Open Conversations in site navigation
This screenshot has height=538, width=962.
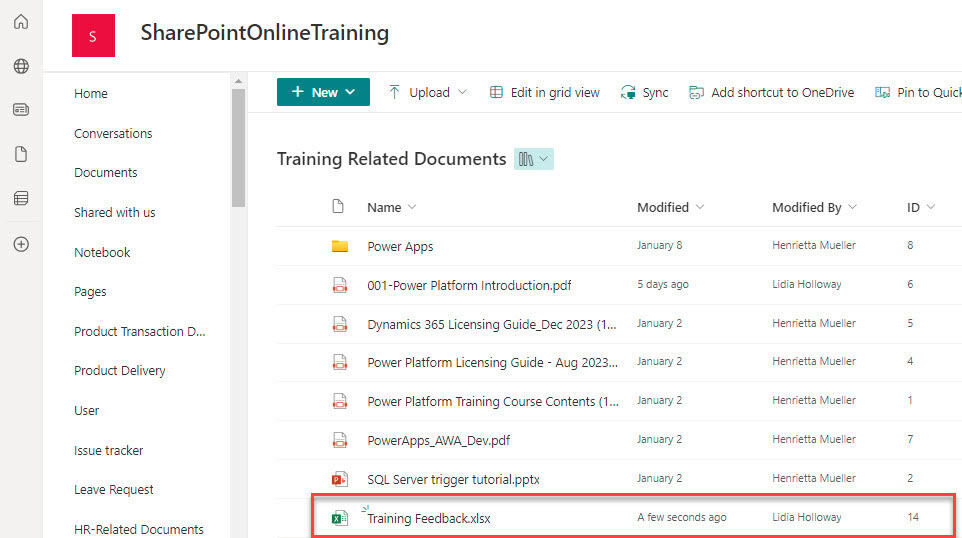113,133
